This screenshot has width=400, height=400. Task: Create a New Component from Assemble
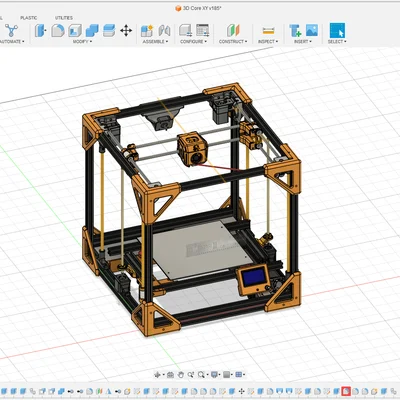click(147, 30)
